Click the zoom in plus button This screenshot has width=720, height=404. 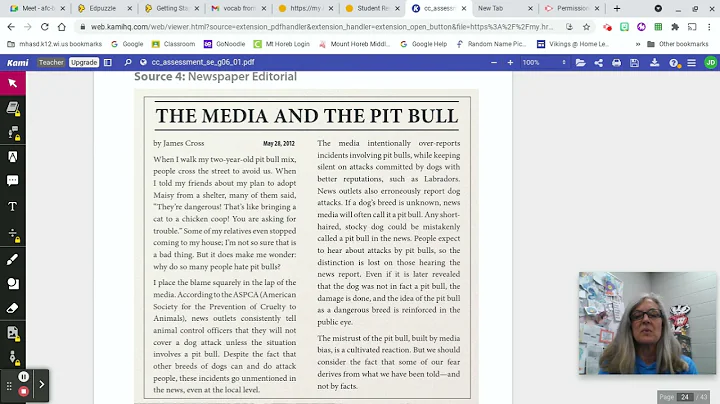click(510, 62)
